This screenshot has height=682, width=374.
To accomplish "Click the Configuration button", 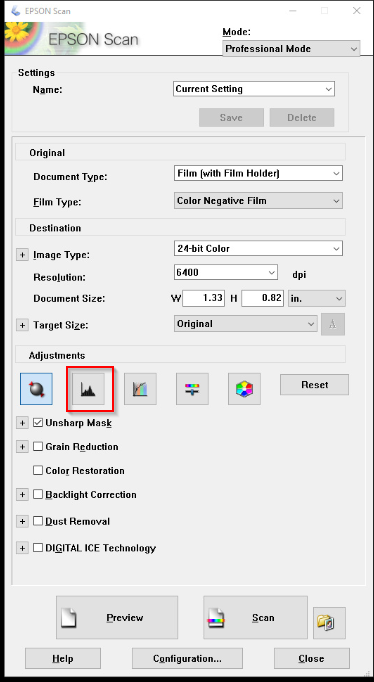I will (187, 659).
